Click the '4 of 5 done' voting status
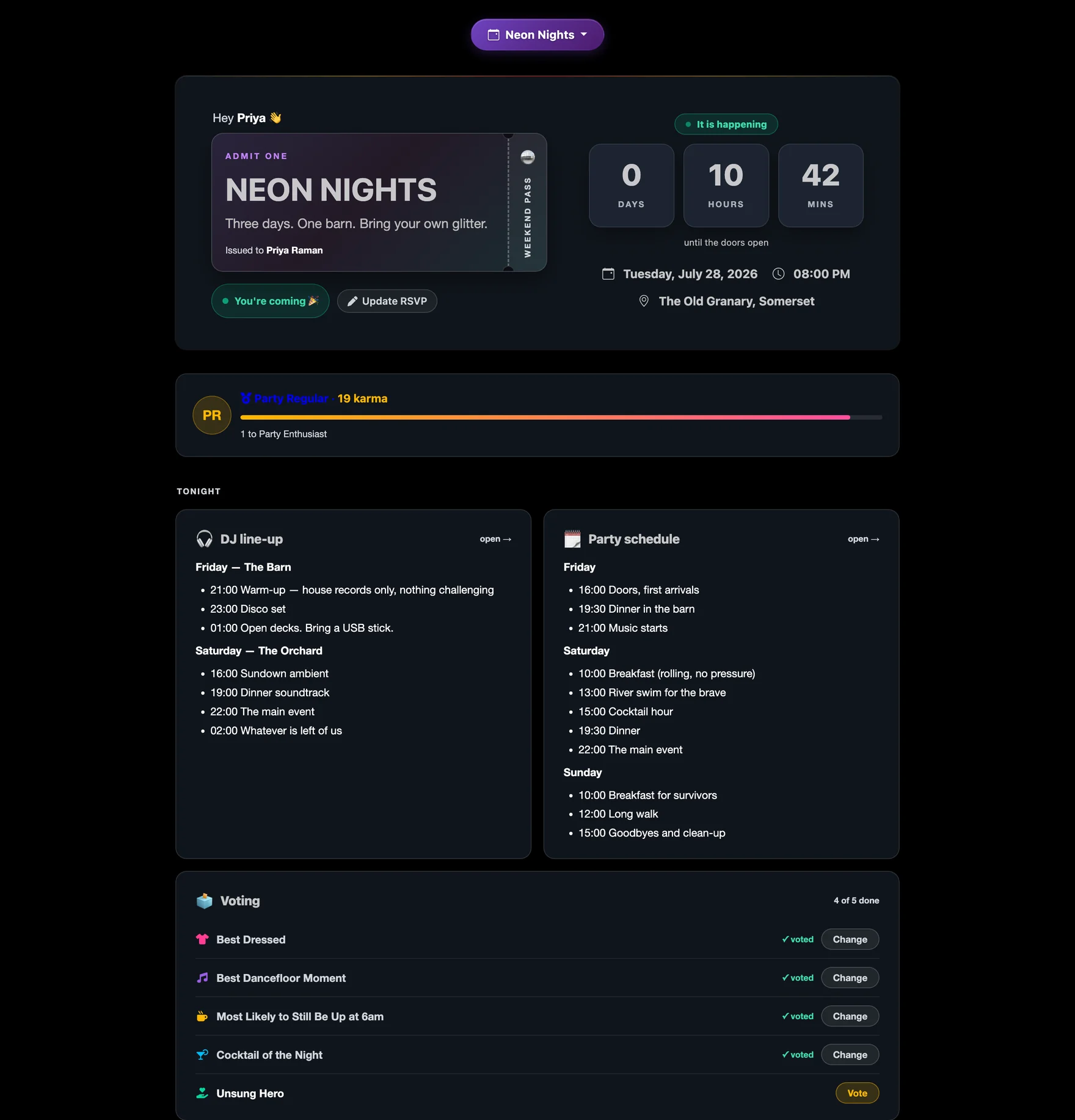 [x=856, y=901]
